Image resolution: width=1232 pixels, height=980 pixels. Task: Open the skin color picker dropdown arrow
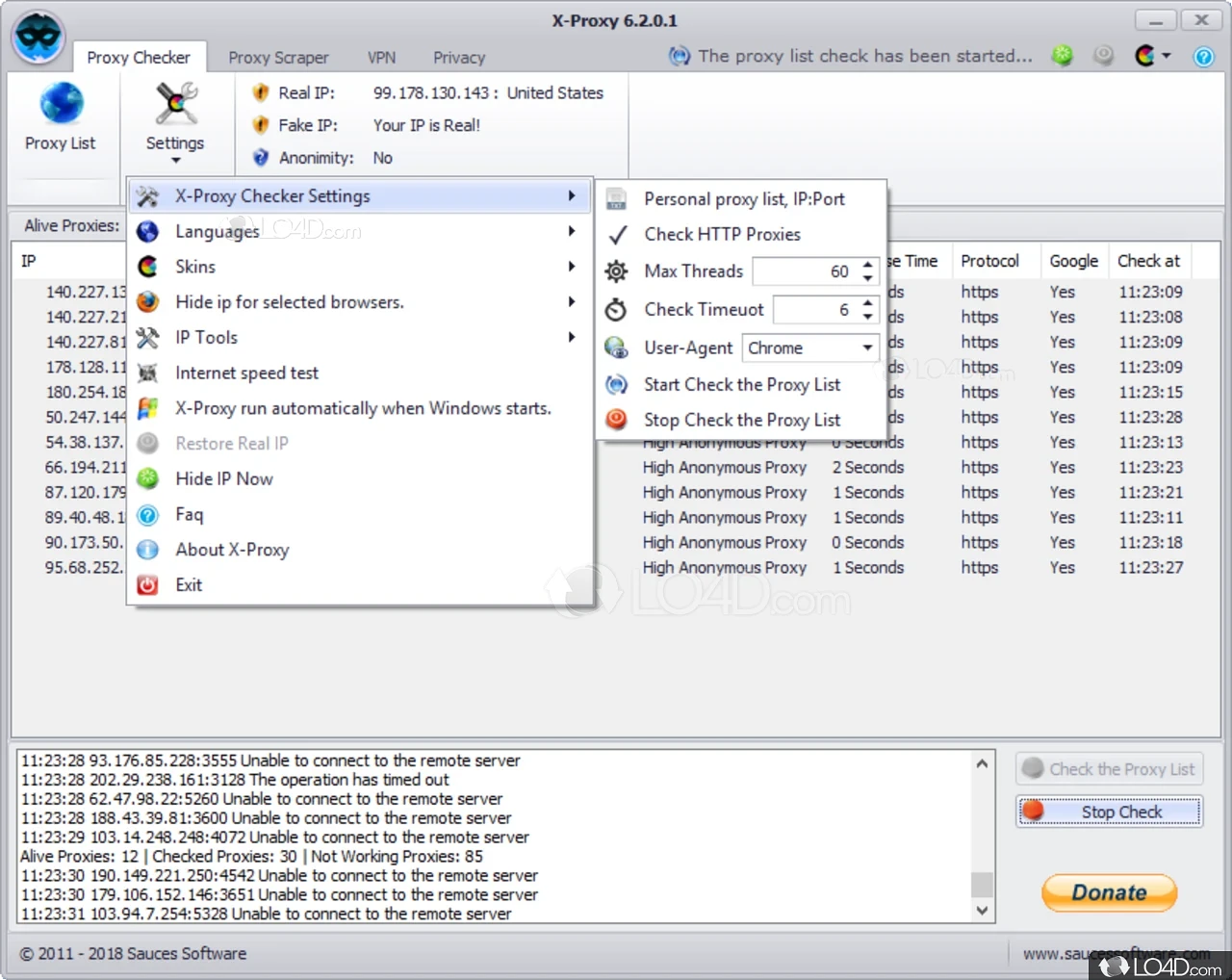(1167, 56)
